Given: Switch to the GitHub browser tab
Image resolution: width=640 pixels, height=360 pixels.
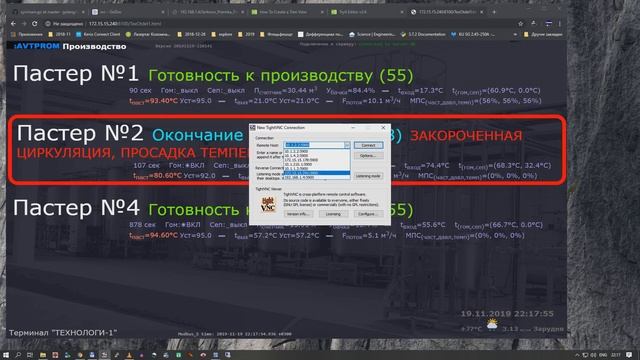Looking at the screenshot, I should point(49,12).
